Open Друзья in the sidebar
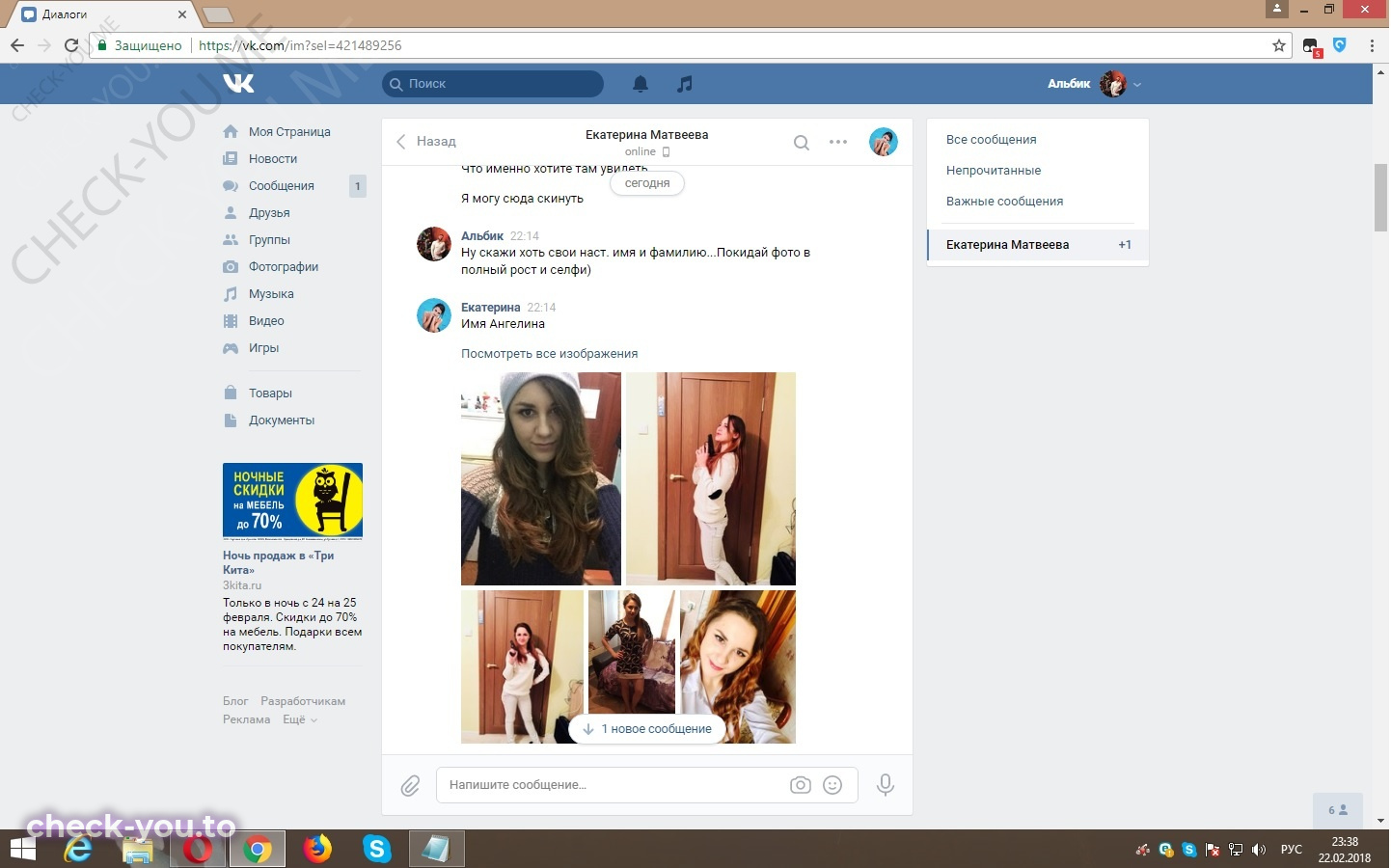1391x868 pixels. point(269,213)
